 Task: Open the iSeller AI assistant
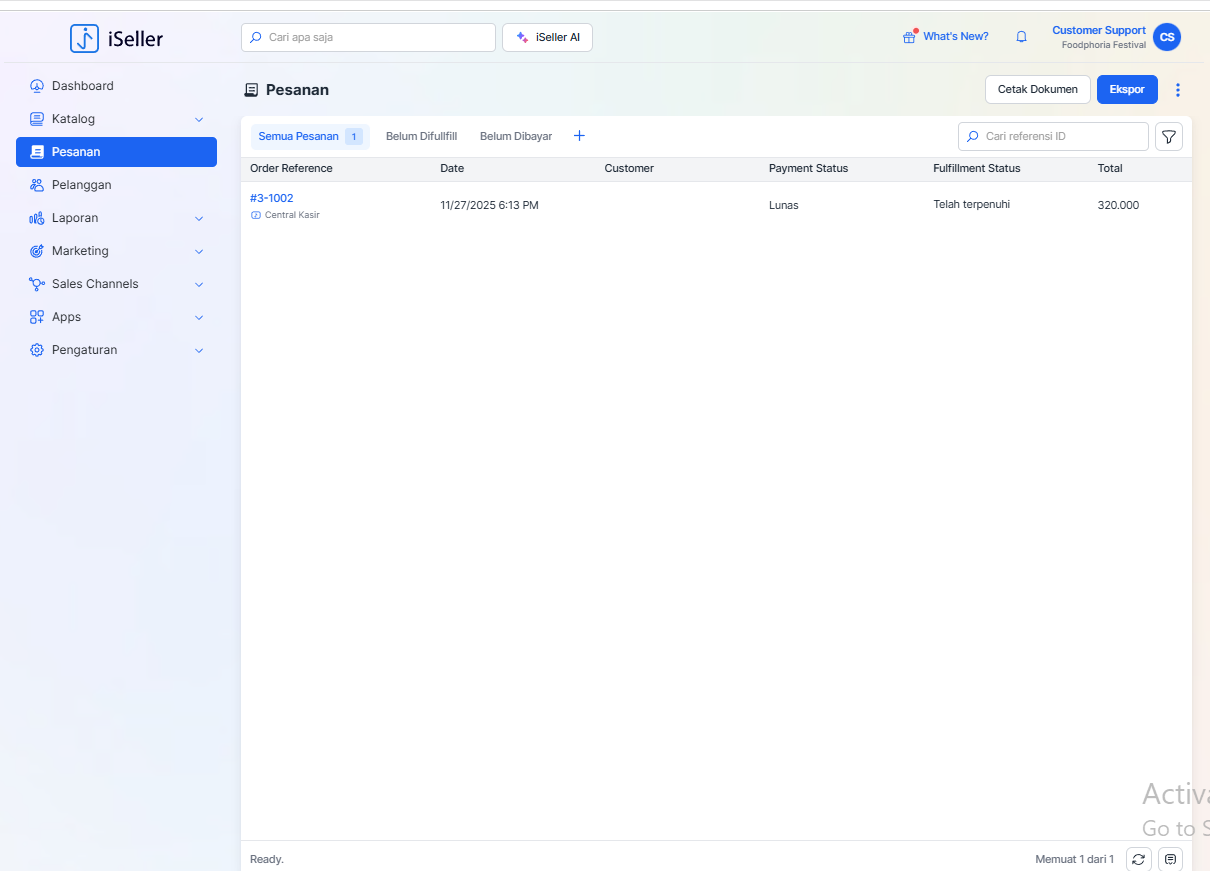(547, 37)
